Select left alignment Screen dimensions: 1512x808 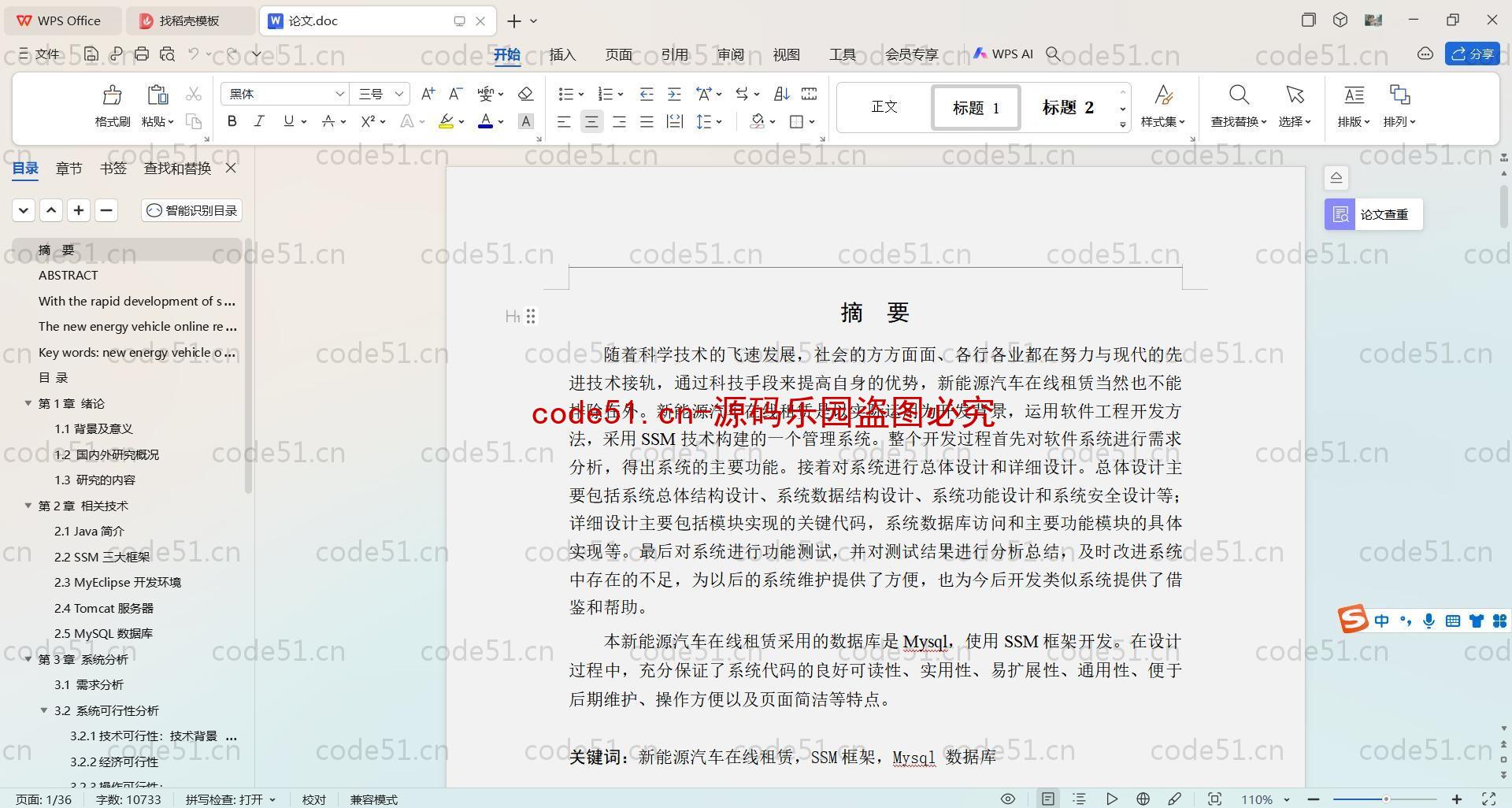[x=564, y=121]
